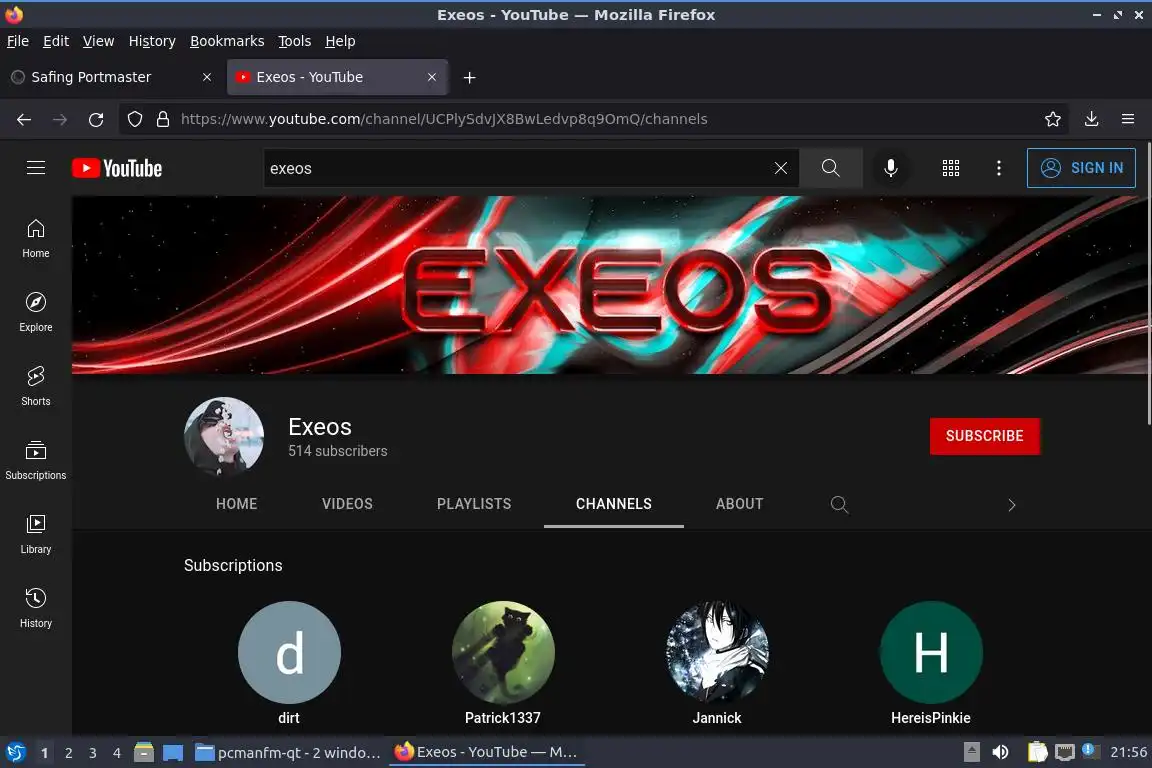Open the tracking protection shield icon
Screen dimensions: 1152x768
134,119
